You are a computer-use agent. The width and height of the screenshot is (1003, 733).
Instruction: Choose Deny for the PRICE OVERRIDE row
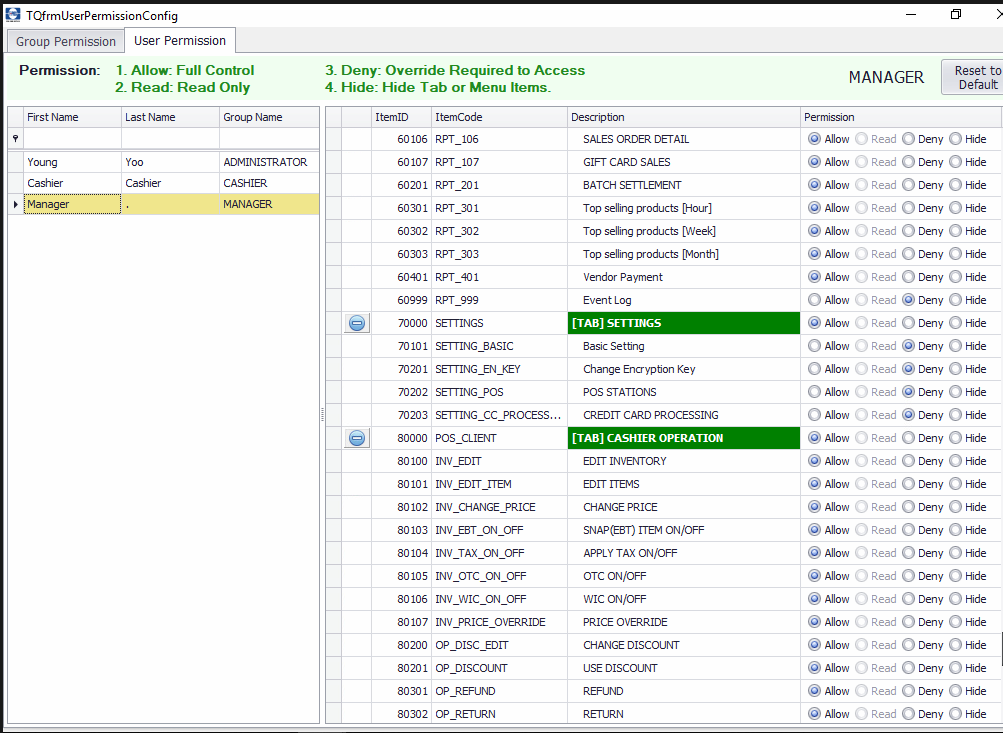[908, 622]
